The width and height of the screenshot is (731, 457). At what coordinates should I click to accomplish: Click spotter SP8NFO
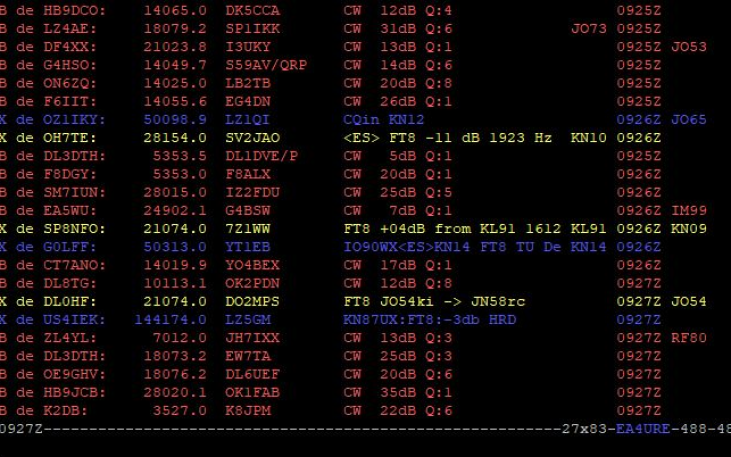click(75, 228)
